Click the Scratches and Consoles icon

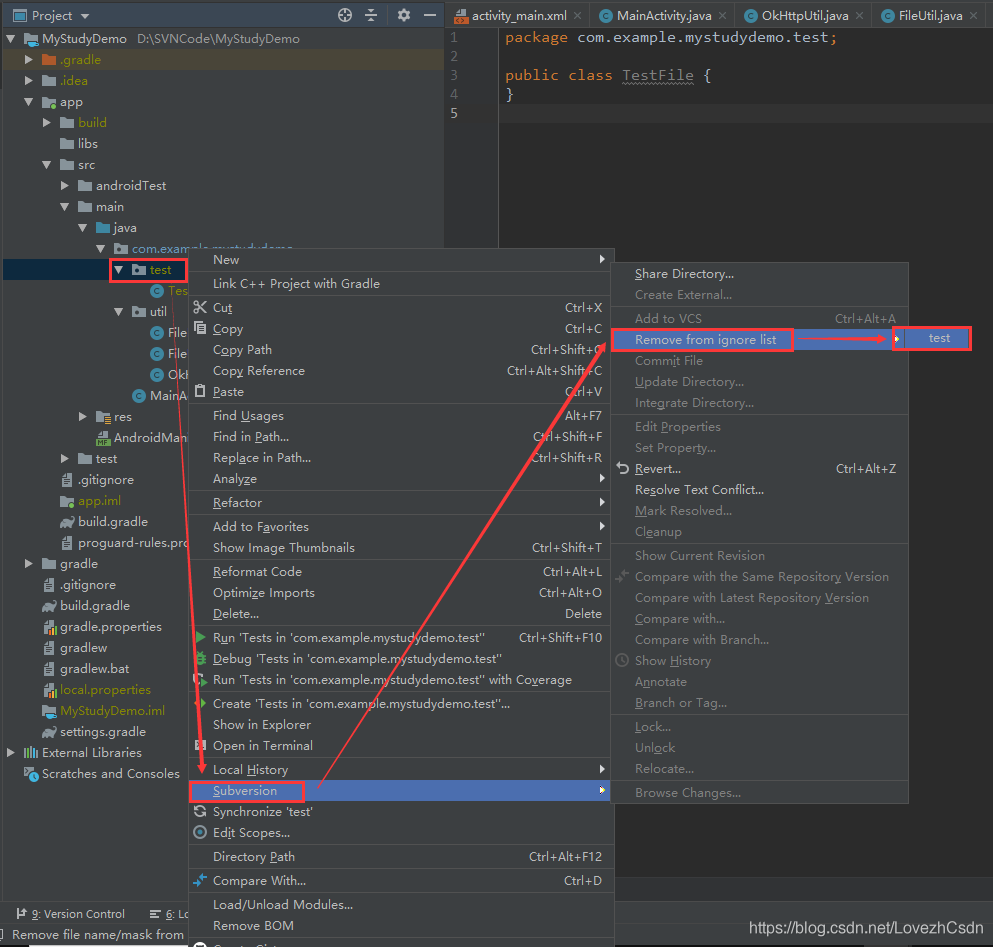pos(30,774)
